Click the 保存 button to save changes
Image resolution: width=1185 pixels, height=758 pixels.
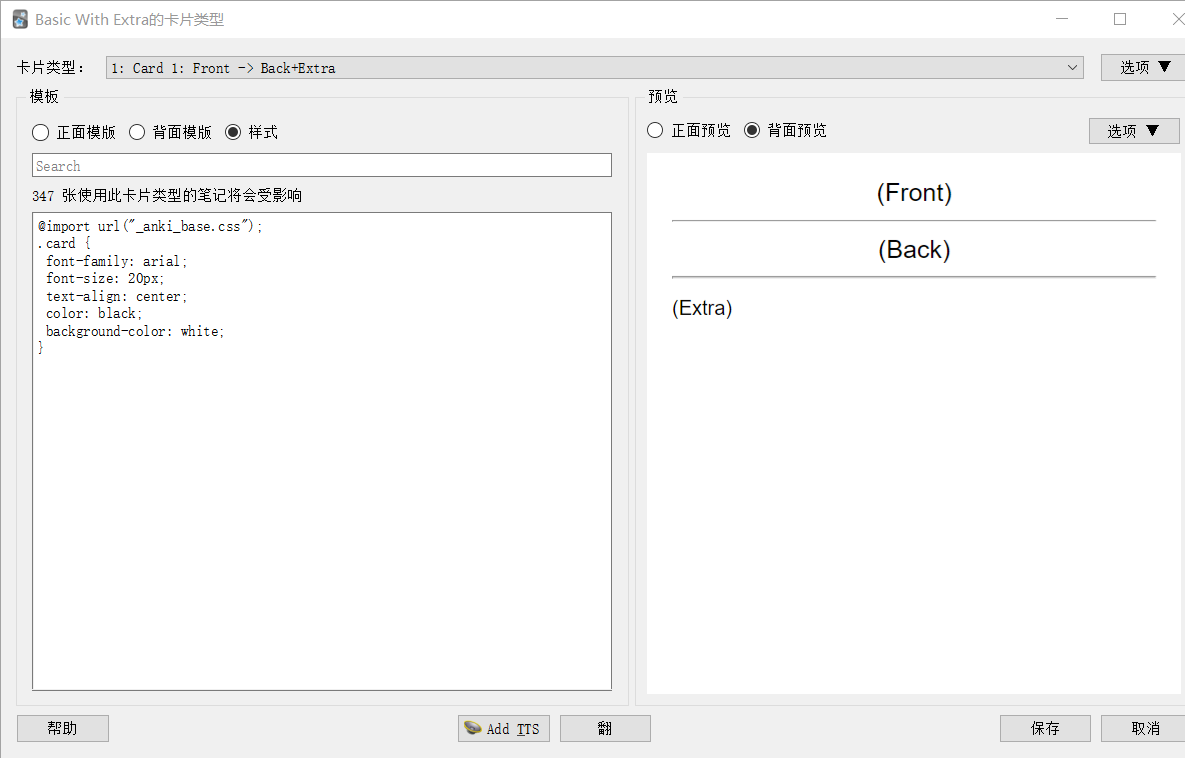pos(1045,728)
